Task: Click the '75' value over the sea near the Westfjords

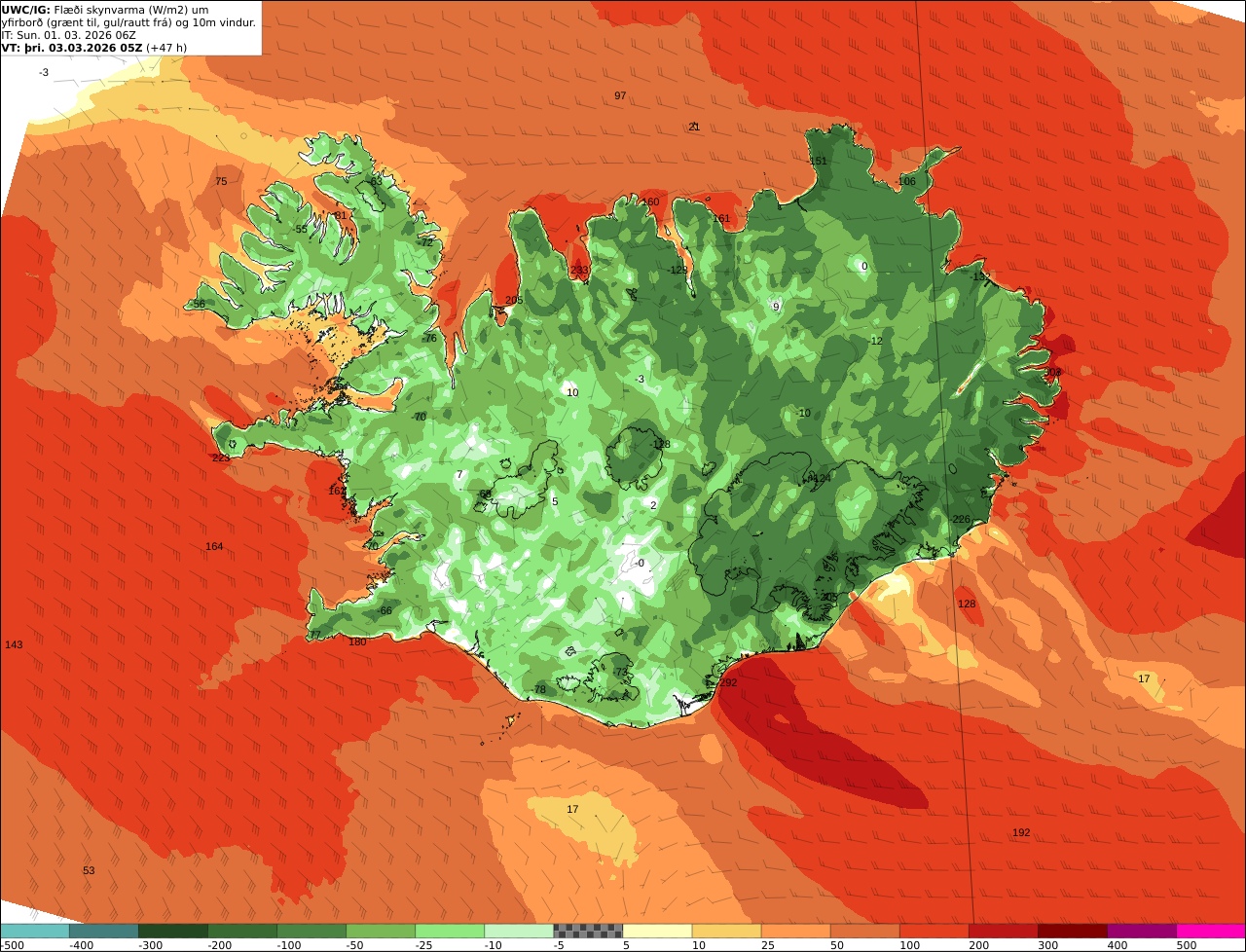Action: [x=221, y=182]
